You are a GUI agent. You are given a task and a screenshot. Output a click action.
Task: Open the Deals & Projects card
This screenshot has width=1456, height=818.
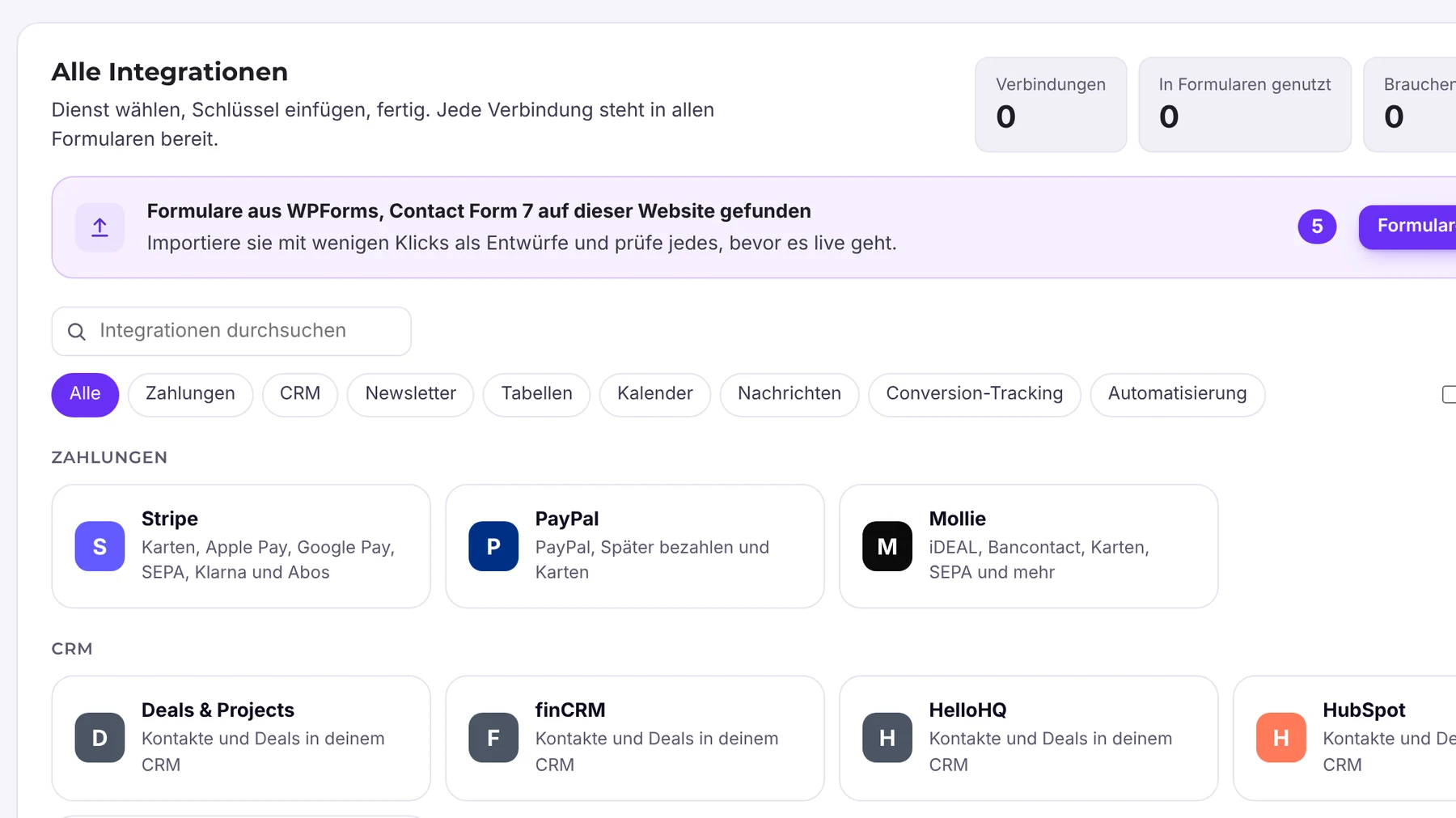[x=241, y=738]
